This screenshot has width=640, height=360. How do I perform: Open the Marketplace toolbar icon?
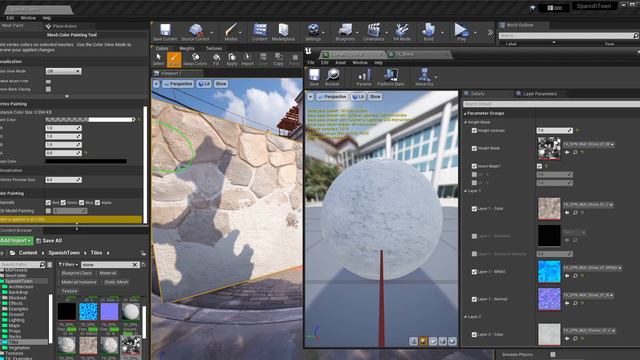tap(283, 32)
